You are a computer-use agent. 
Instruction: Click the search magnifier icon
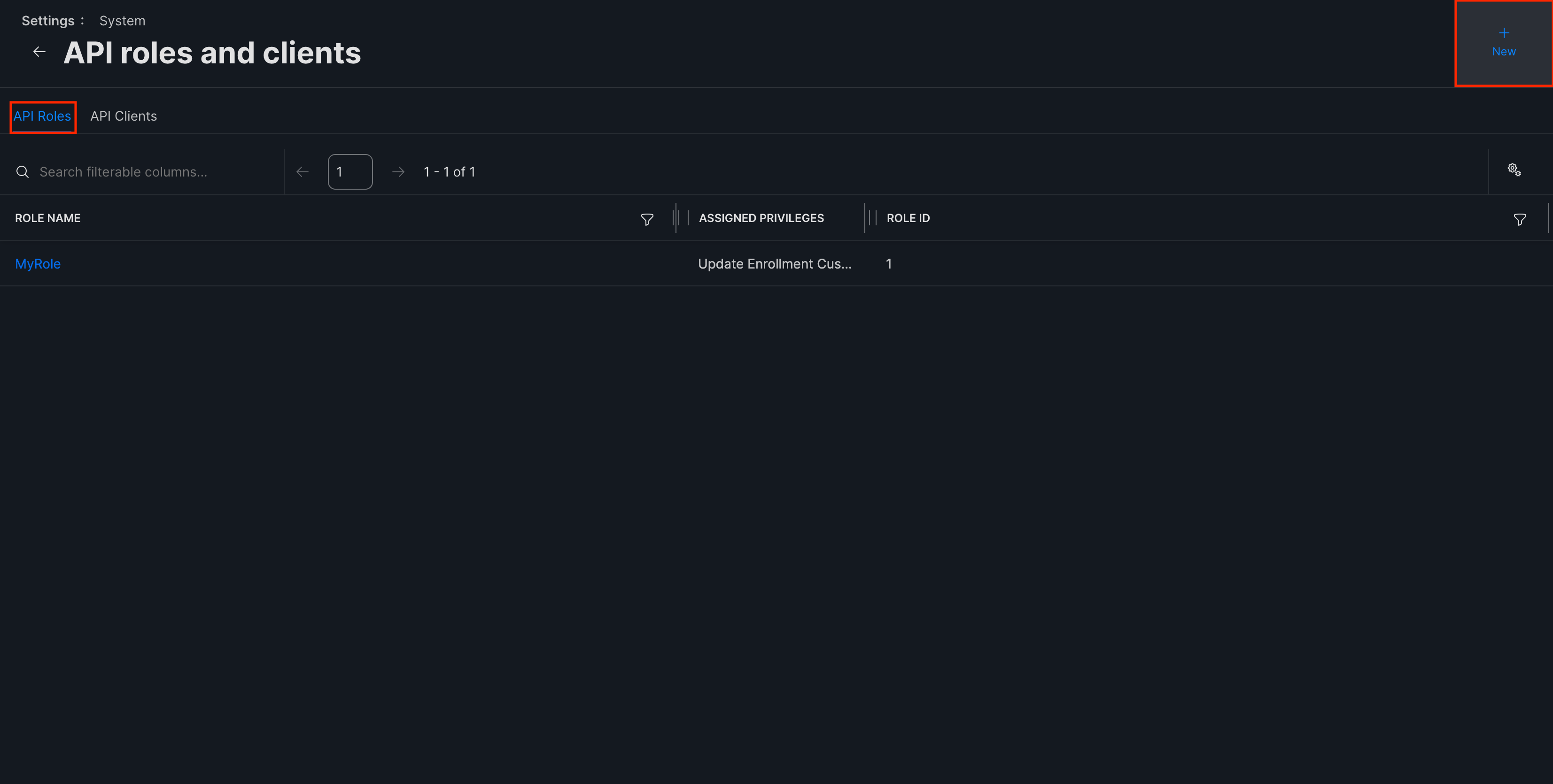[22, 172]
